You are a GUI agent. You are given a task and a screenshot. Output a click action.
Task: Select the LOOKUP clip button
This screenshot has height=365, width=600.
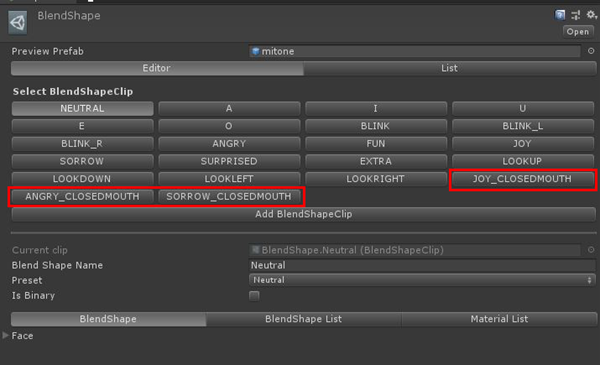523,161
